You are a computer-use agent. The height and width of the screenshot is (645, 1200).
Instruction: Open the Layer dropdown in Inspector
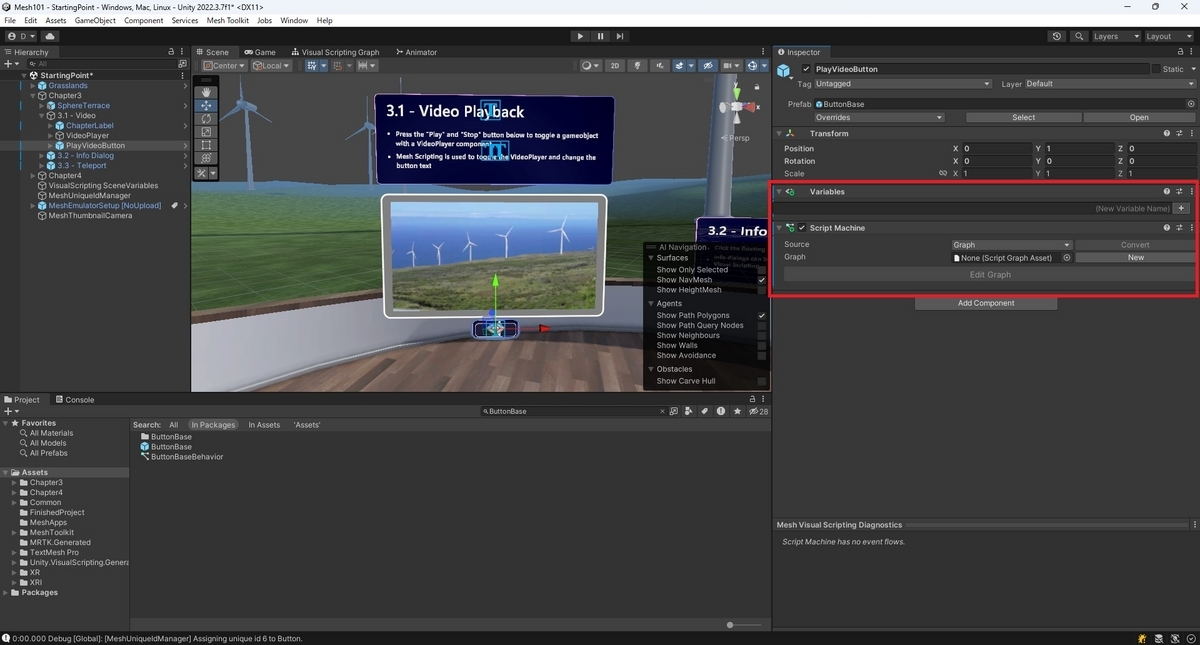pos(1110,84)
